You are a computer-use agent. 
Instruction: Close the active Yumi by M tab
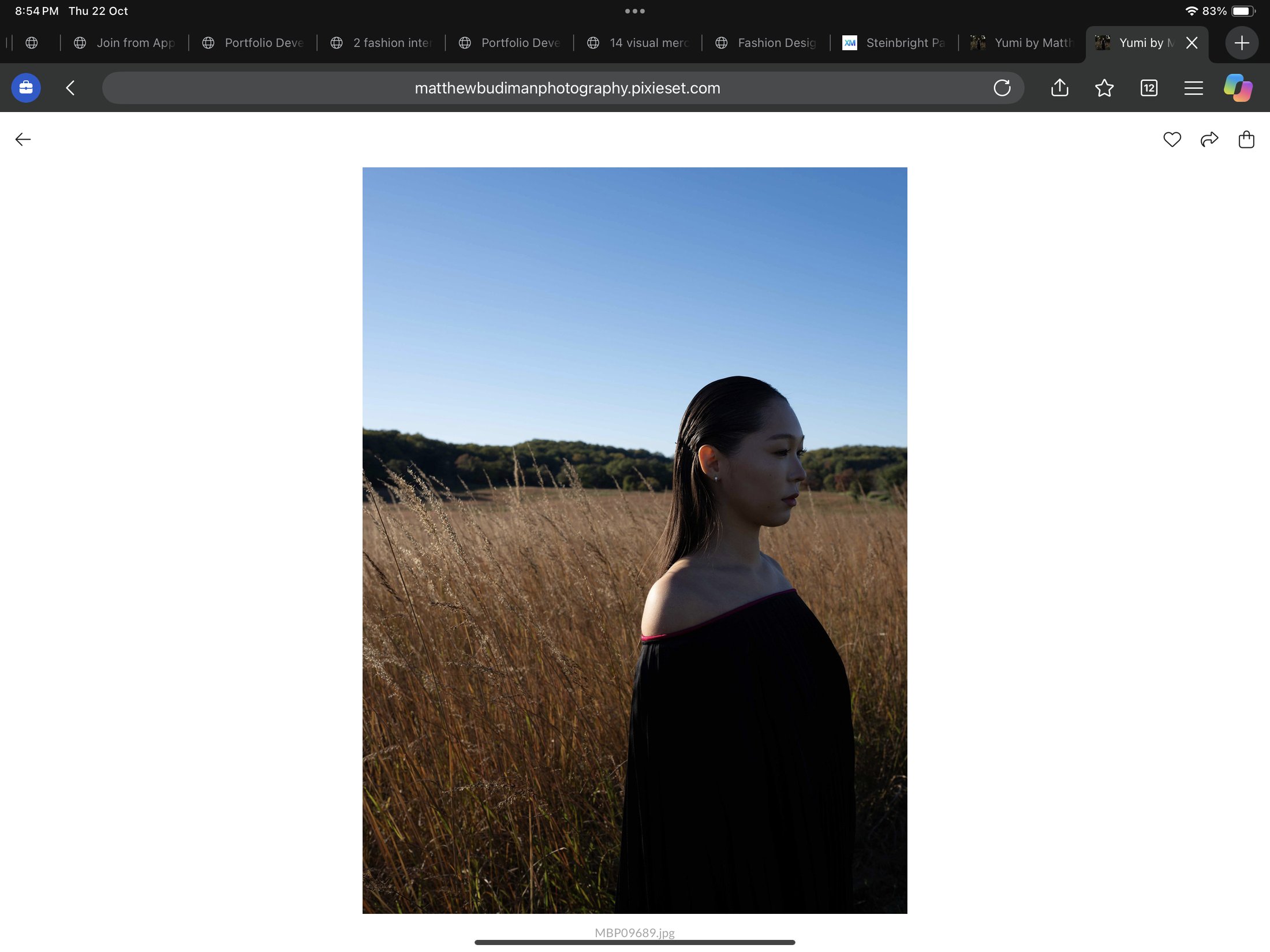1191,43
